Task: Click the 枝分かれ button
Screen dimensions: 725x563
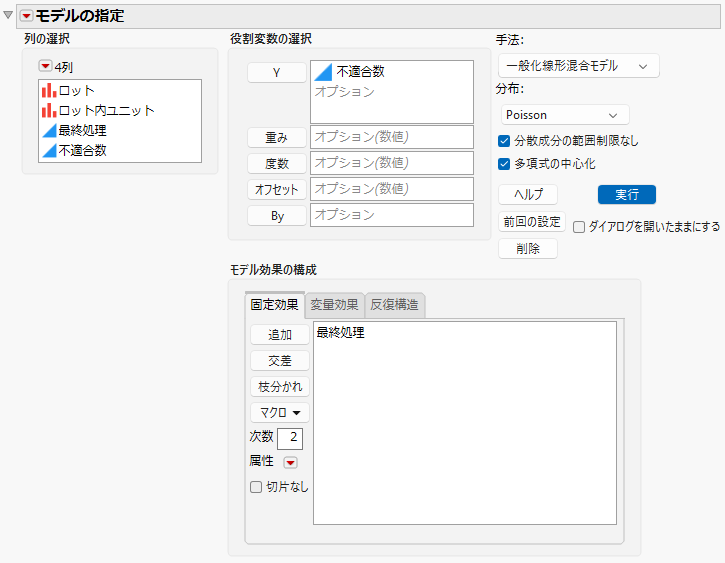Action: (280, 386)
